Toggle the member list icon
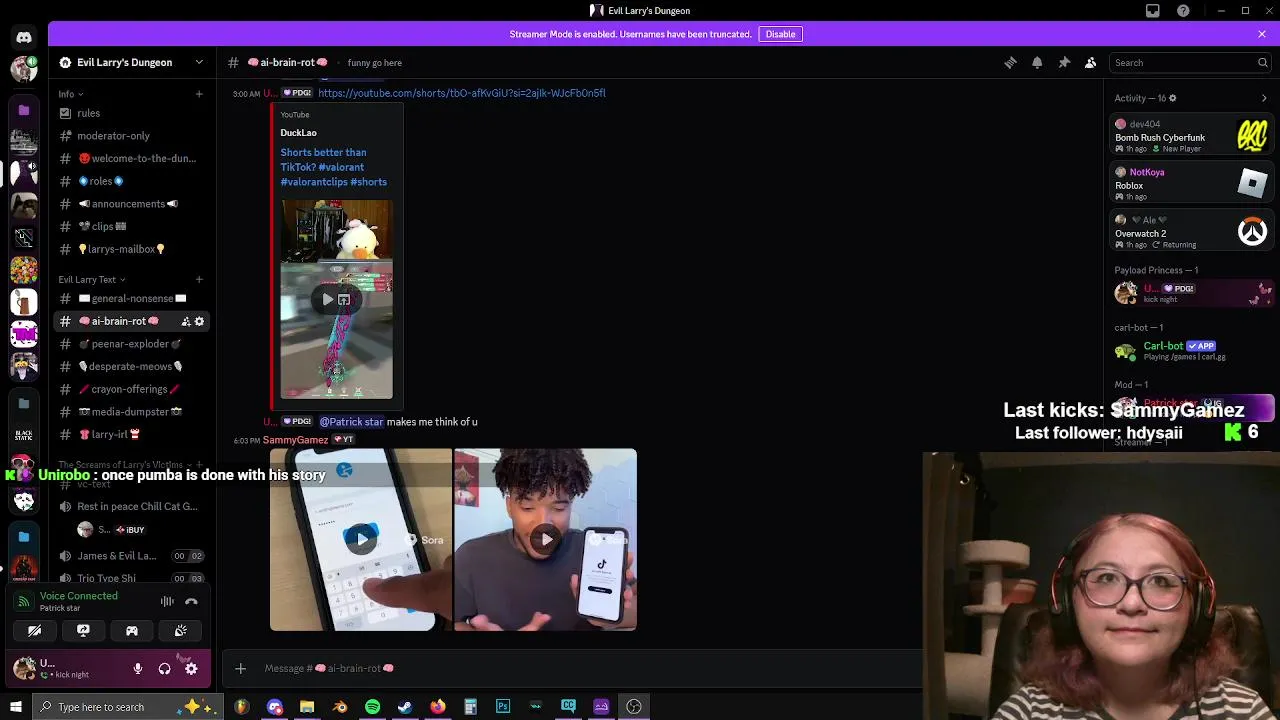 point(1091,62)
